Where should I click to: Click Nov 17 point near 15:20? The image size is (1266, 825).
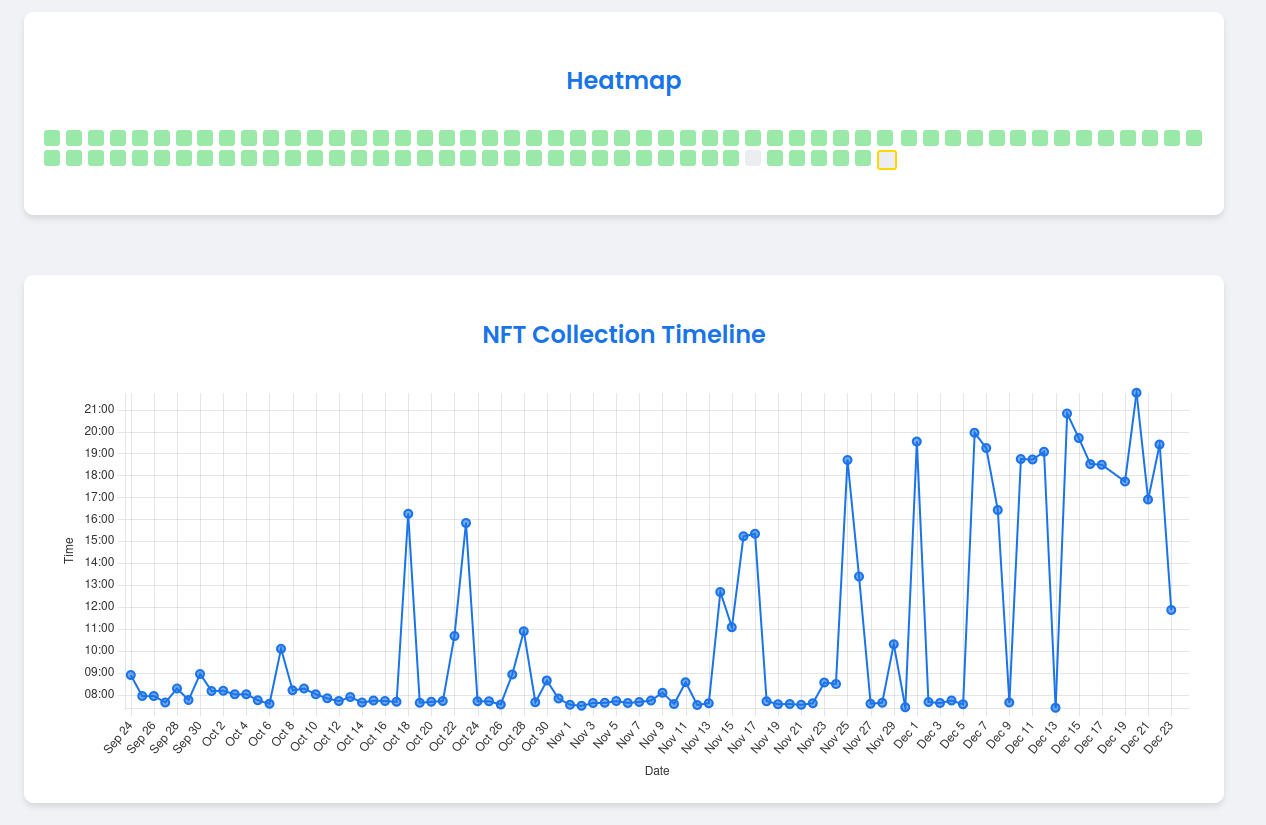pyautogui.click(x=755, y=534)
